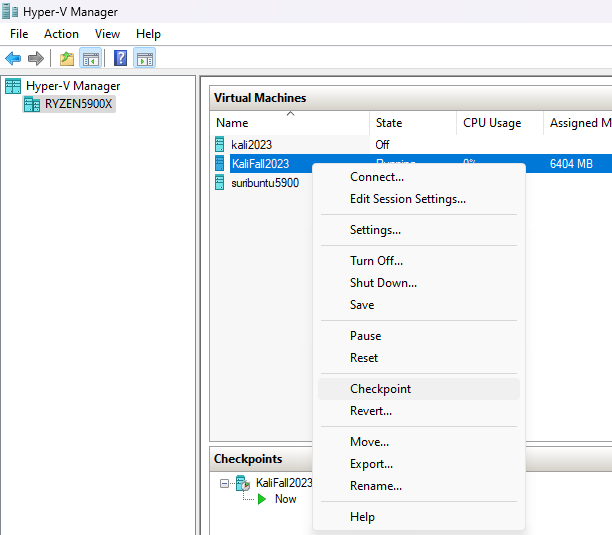Click the 6404 MB memory value
This screenshot has width=612, height=535.
point(571,164)
